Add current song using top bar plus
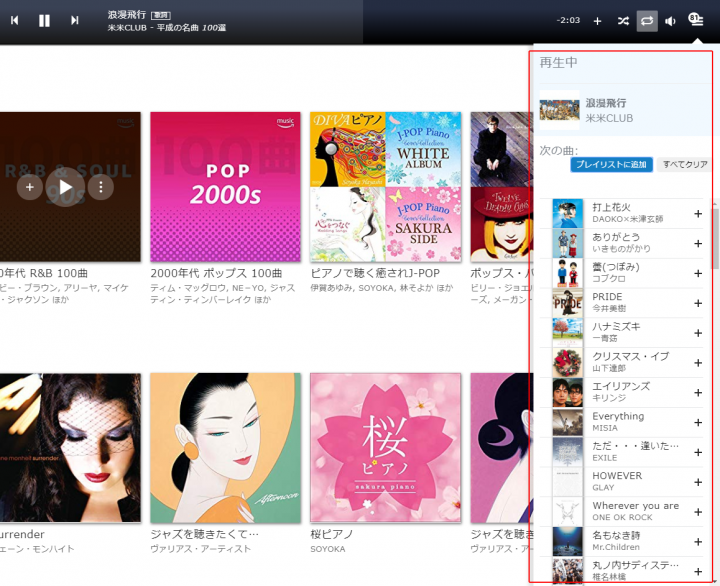 [x=597, y=21]
